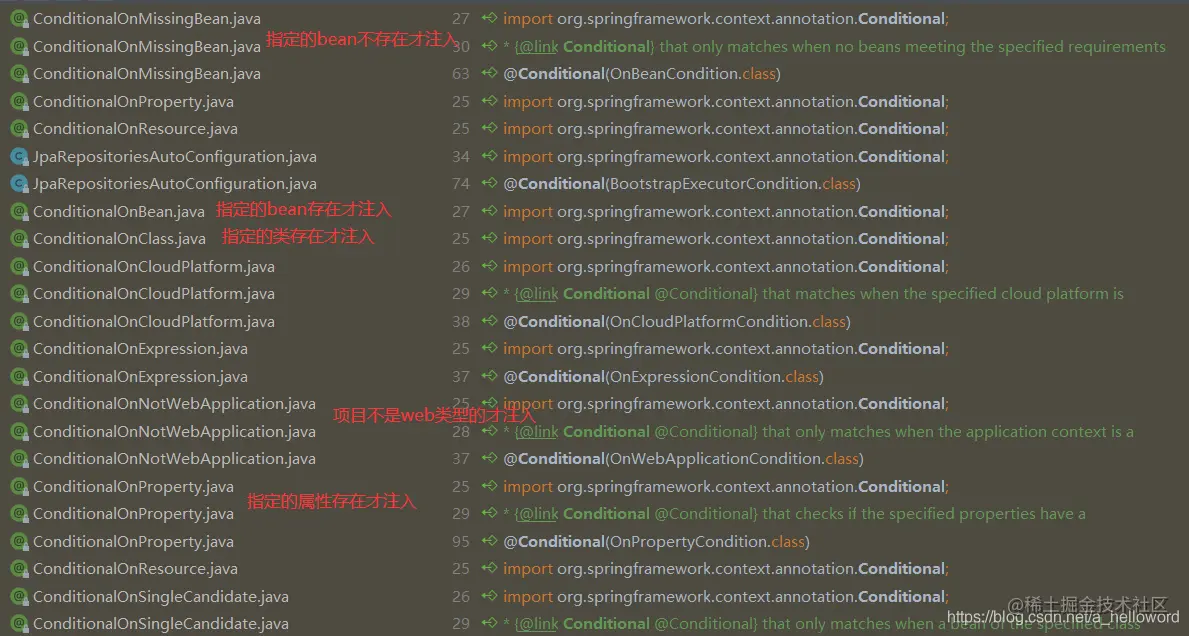Image resolution: width=1189 pixels, height=636 pixels.
Task: Click annotation icon of ConditionalOnSingleCandidate.java line 26 row
Action: pyautogui.click(x=20, y=597)
